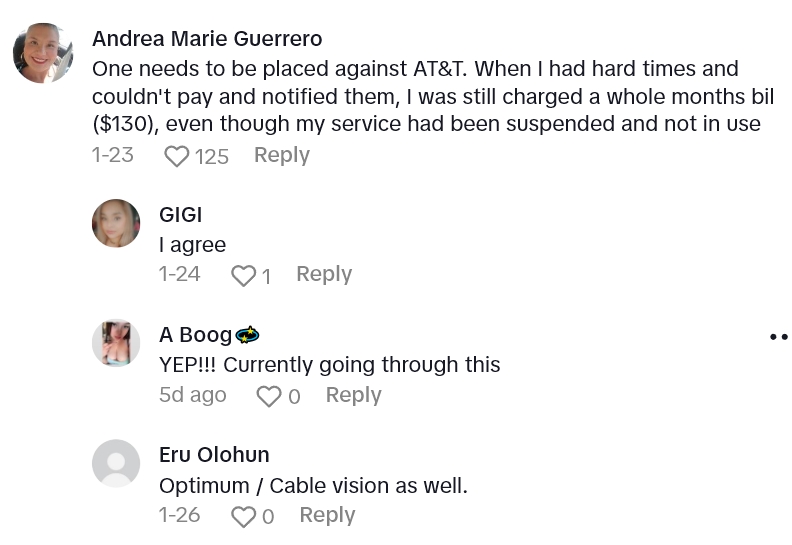
Task: Open A Boog's avatar
Action: pyautogui.click(x=116, y=343)
